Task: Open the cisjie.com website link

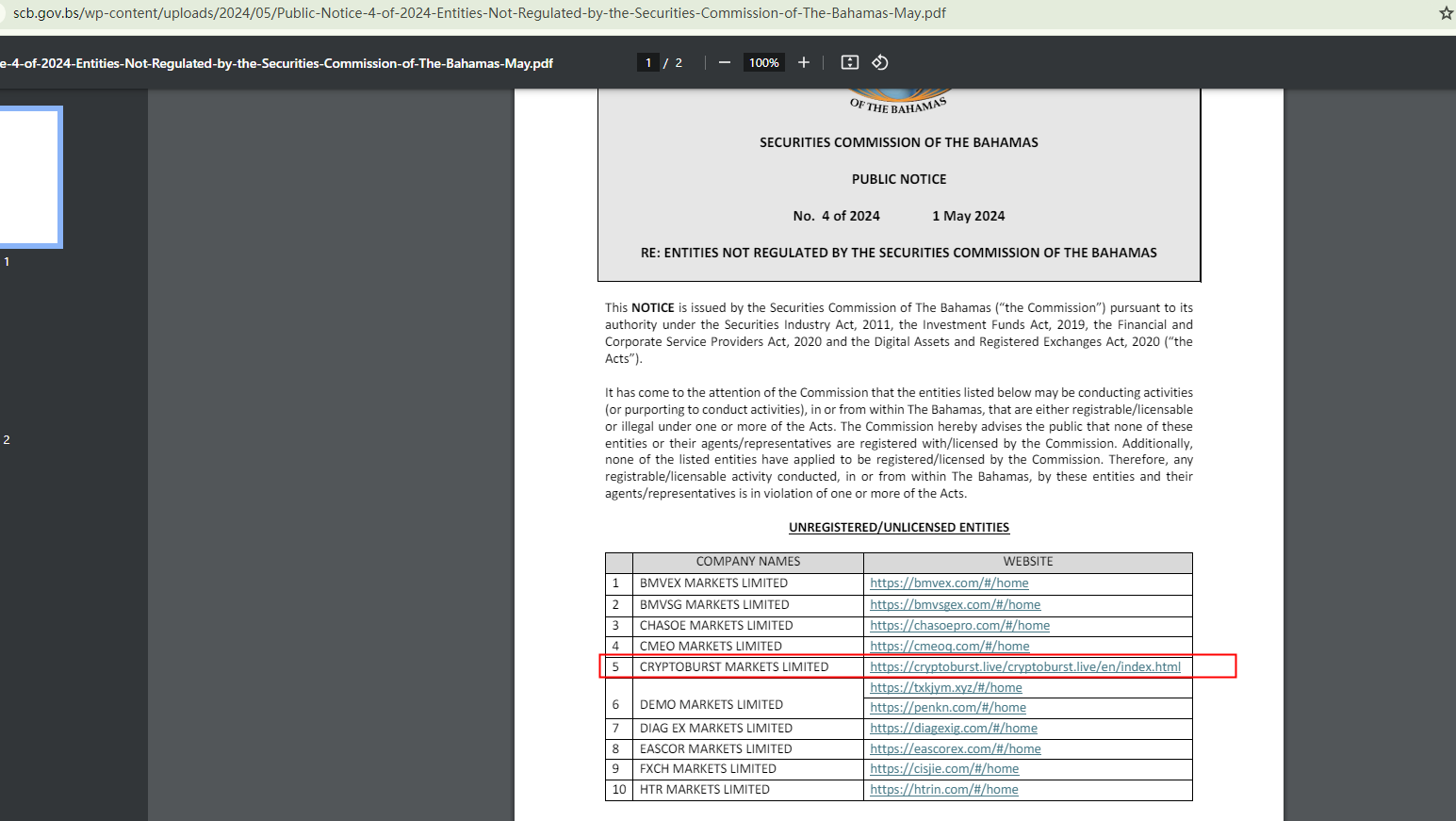Action: pyautogui.click(x=944, y=769)
